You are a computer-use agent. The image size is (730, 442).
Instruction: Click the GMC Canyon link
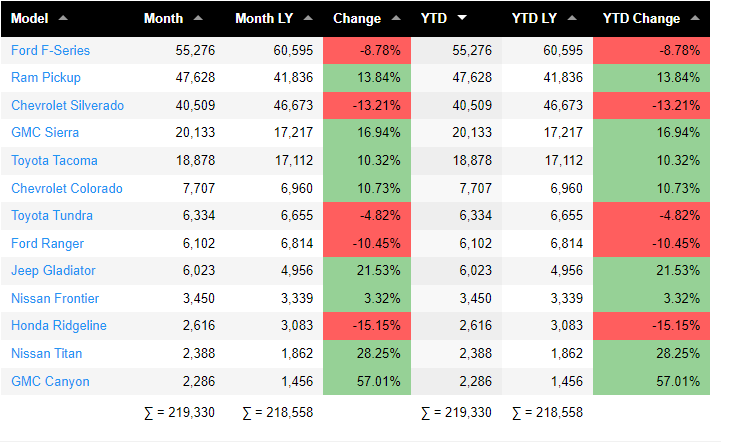[x=50, y=381]
